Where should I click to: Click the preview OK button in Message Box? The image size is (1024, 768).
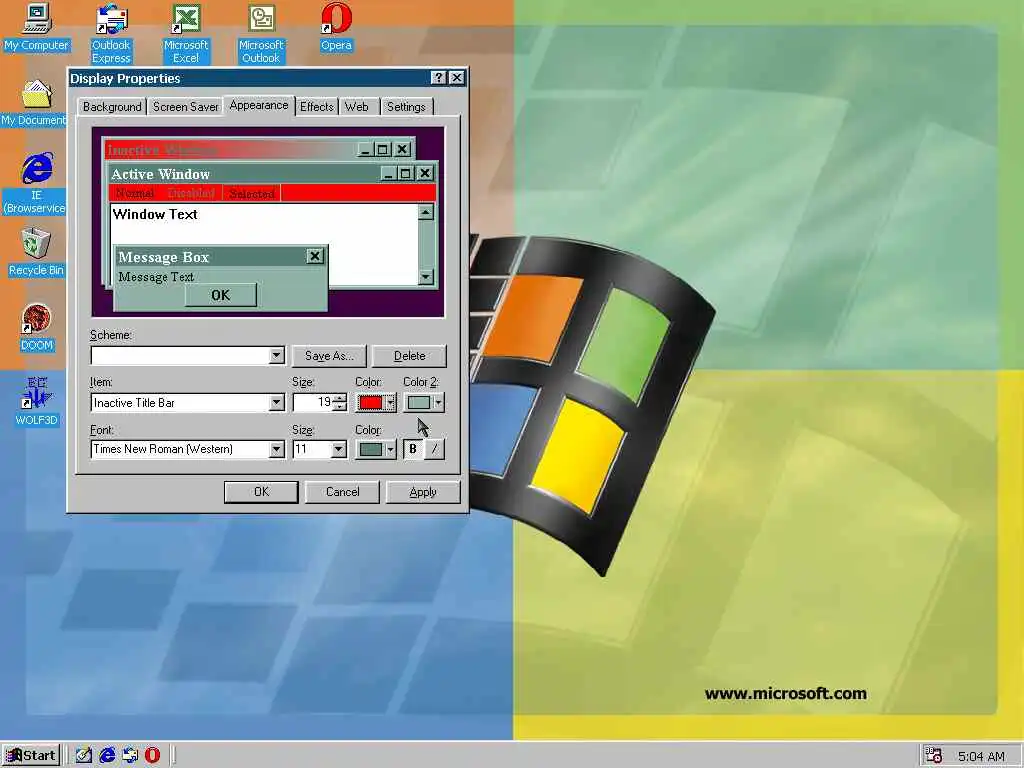pos(221,295)
